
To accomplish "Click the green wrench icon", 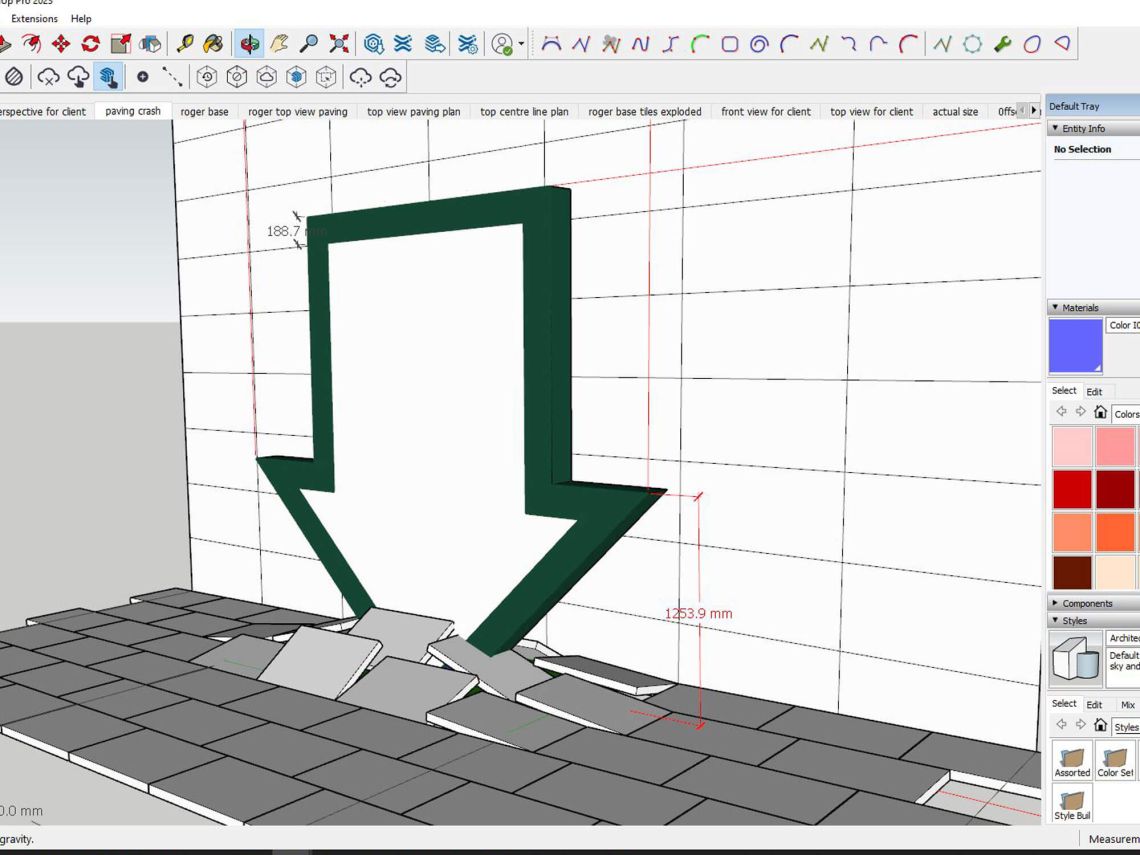I will tap(1003, 44).
